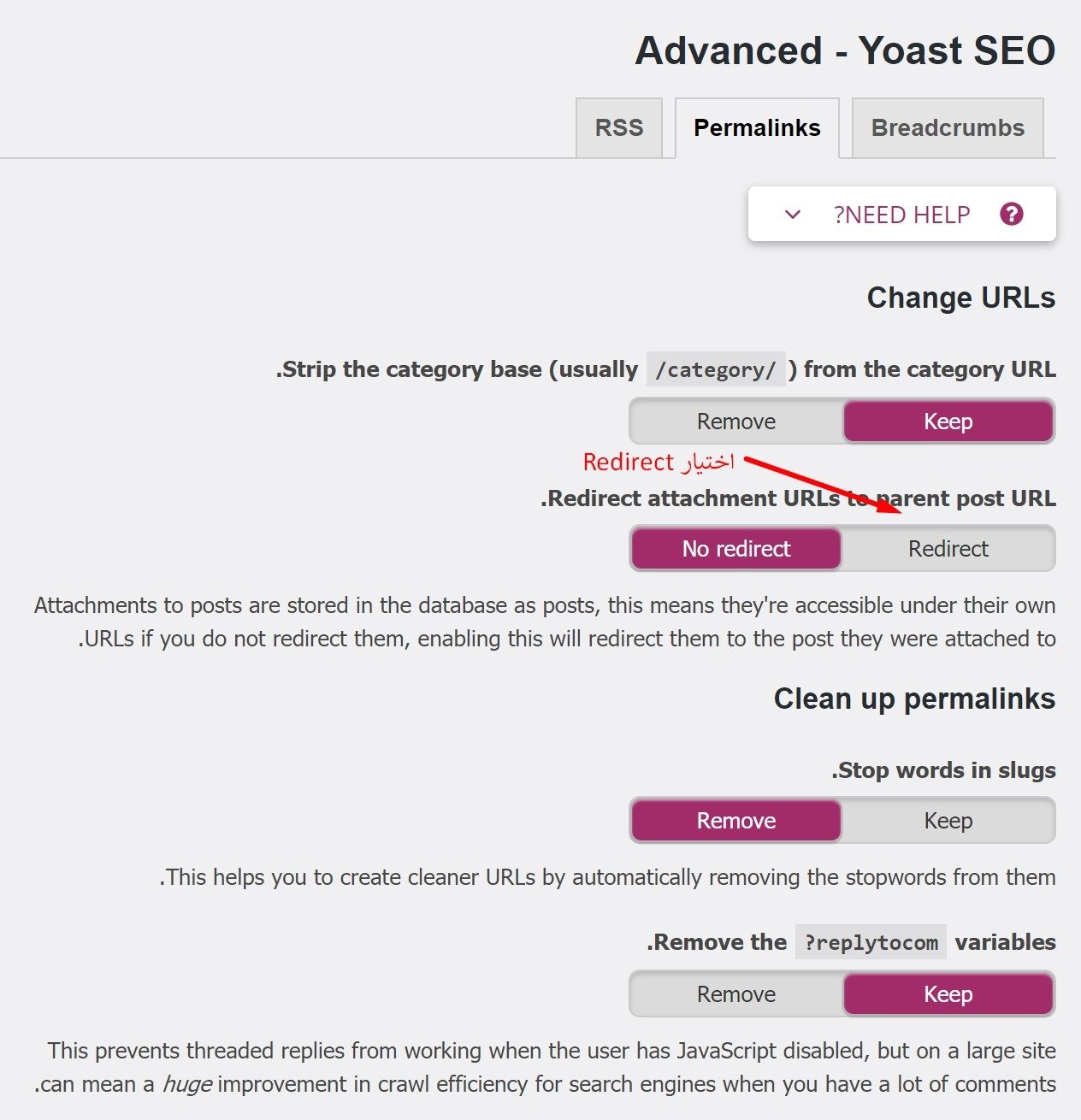Select No redirect for attachment URLs
Screen dimensions: 1081x1120
point(735,548)
